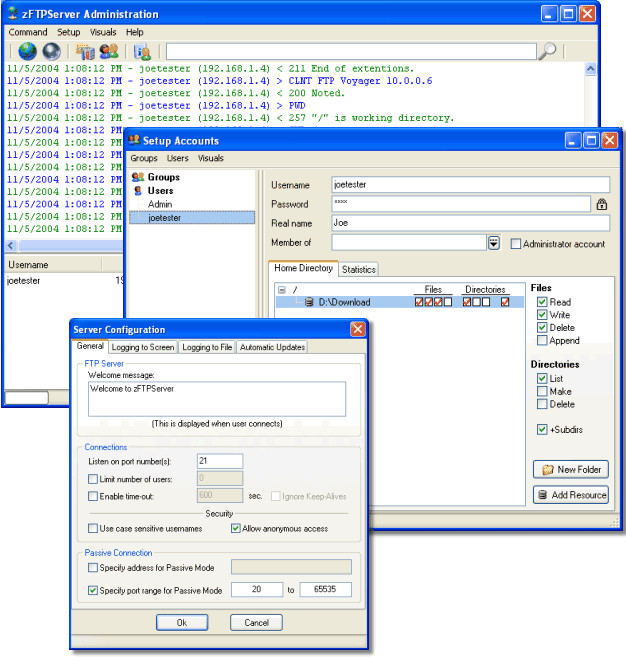Switch to the Statistics tab

click(358, 269)
